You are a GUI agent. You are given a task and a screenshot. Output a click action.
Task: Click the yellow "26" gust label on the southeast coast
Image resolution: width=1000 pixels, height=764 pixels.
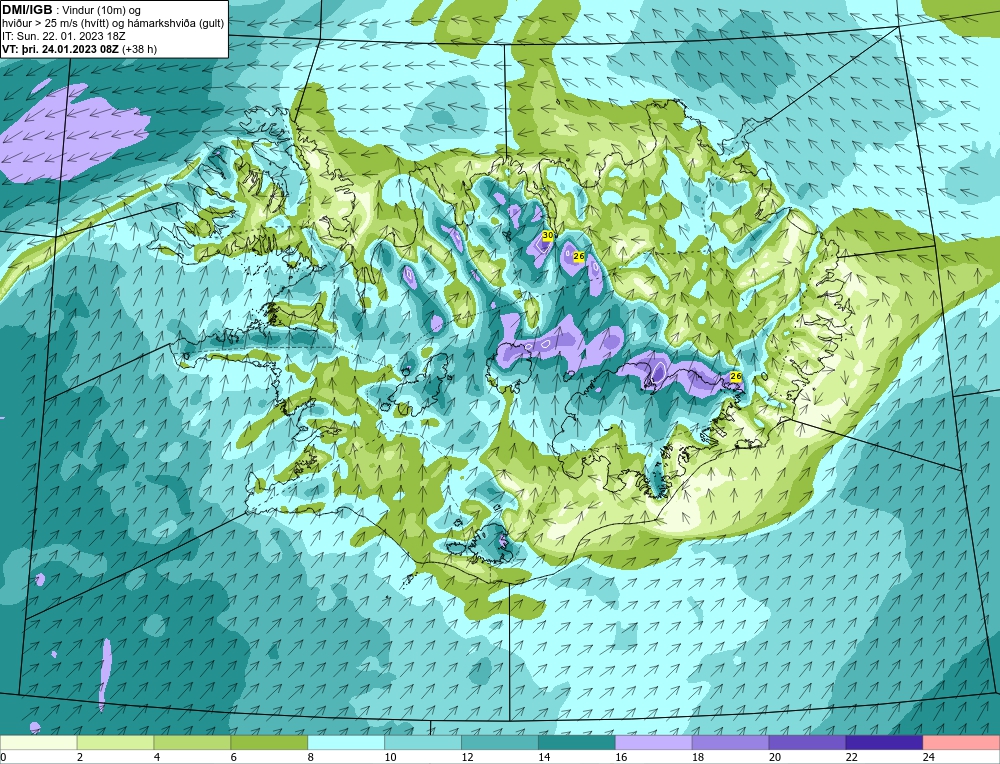click(735, 377)
